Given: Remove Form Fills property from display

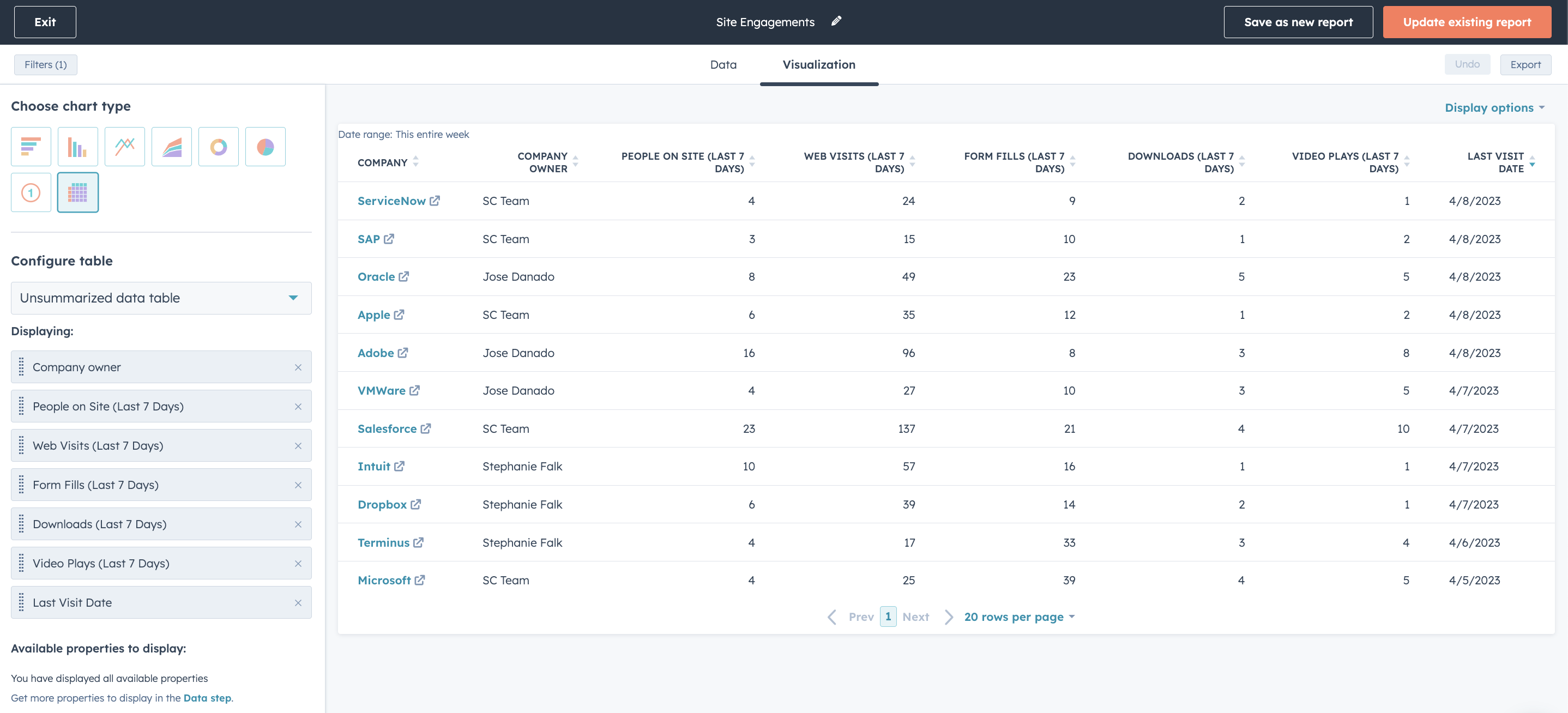Looking at the screenshot, I should pos(298,485).
